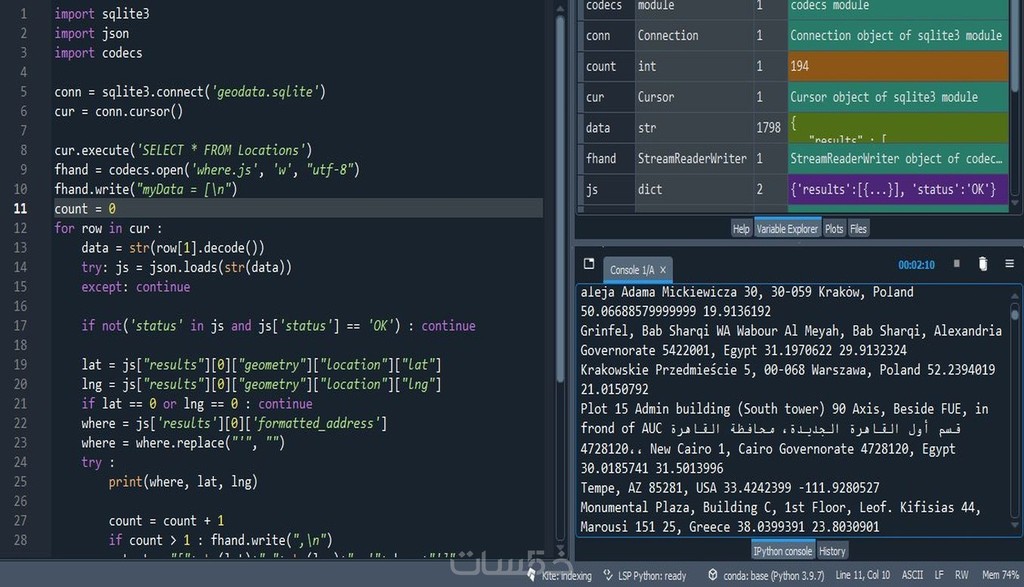Click the console line 'Tempe, AZ 85281, USA'
Screen dimensions: 1024x587
[653, 488]
